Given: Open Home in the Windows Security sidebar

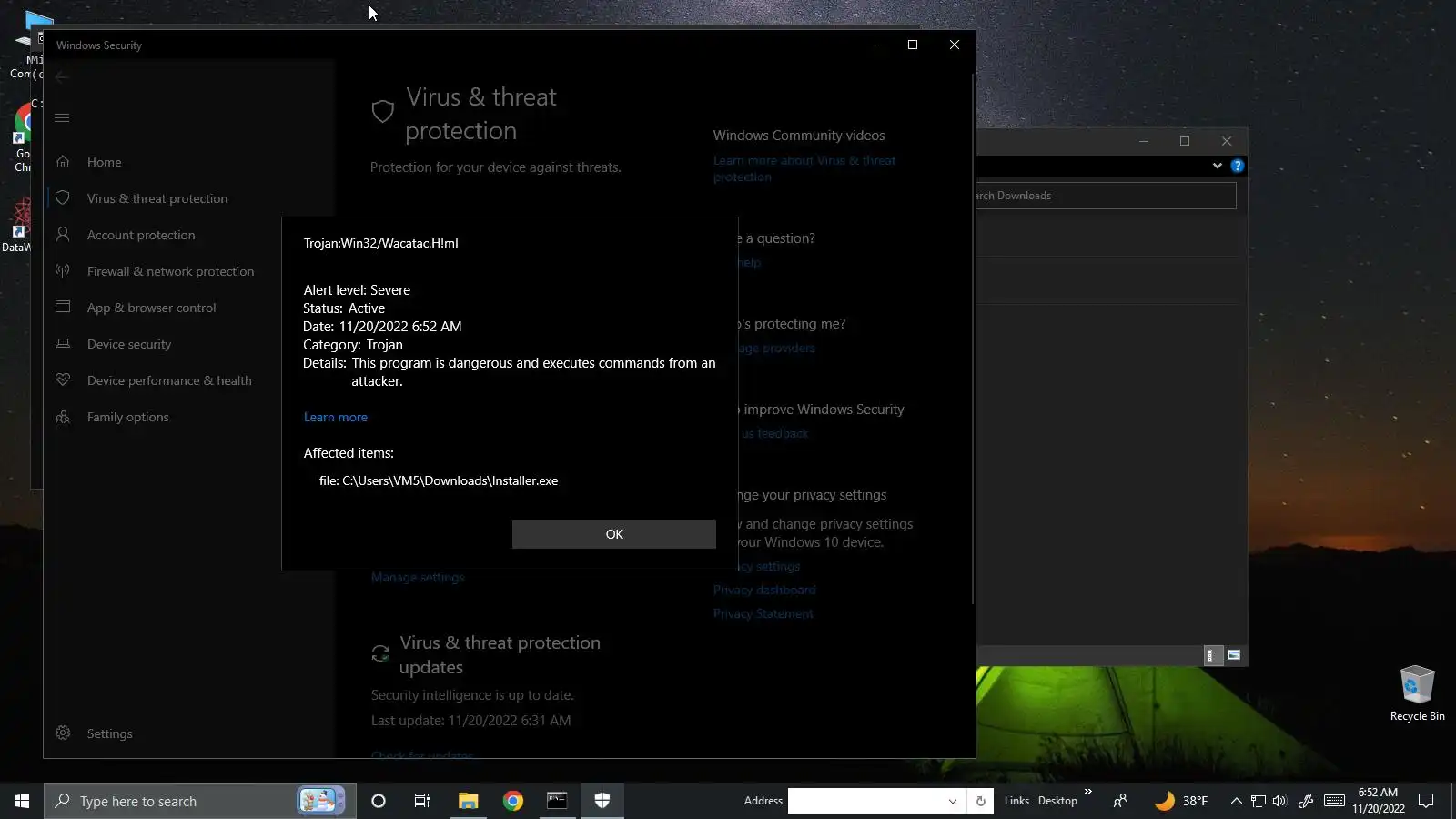Looking at the screenshot, I should (104, 162).
